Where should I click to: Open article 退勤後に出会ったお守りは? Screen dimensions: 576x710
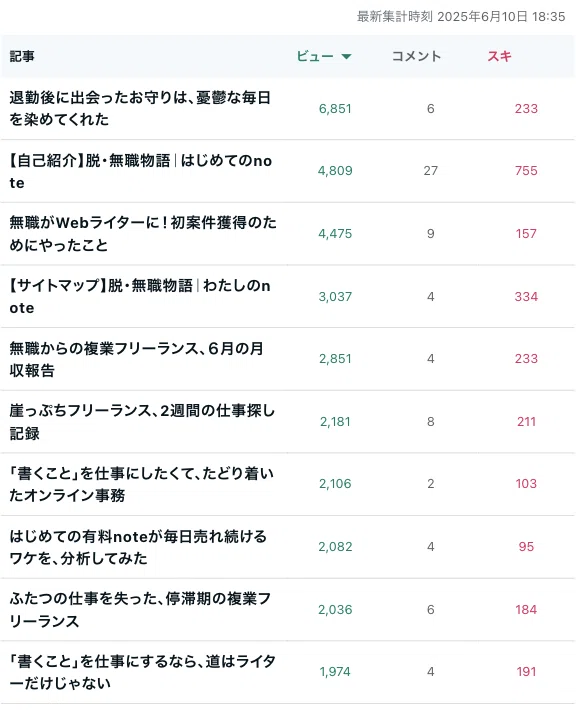tap(140, 108)
